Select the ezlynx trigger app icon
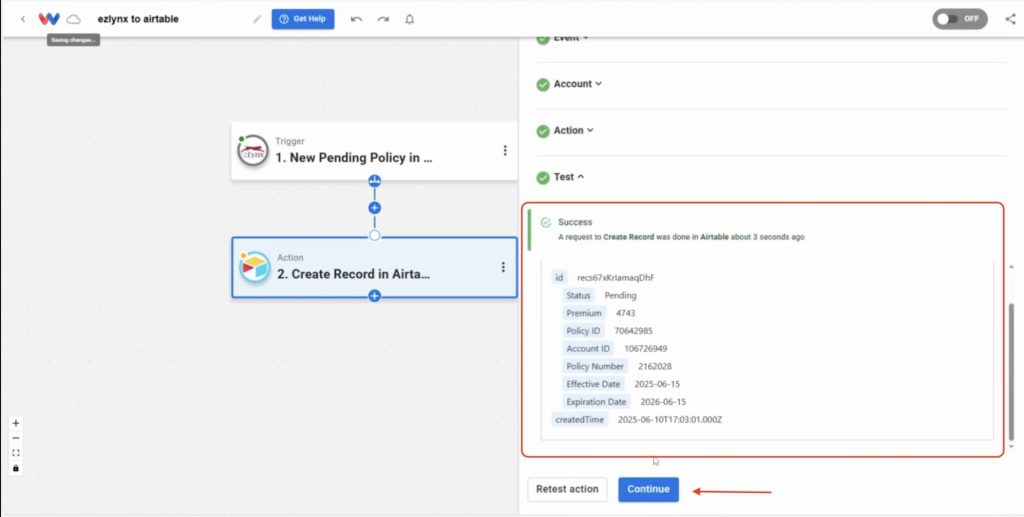The width and height of the screenshot is (1024, 517). tap(253, 151)
